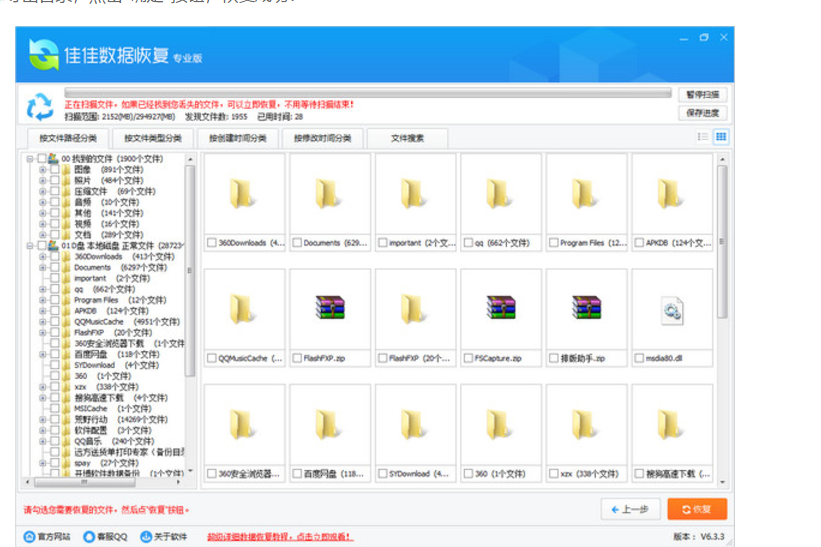Screen dimensions: 821x547
Task: Enable checkbox for Program Files thumbnail
Action: 554,242
